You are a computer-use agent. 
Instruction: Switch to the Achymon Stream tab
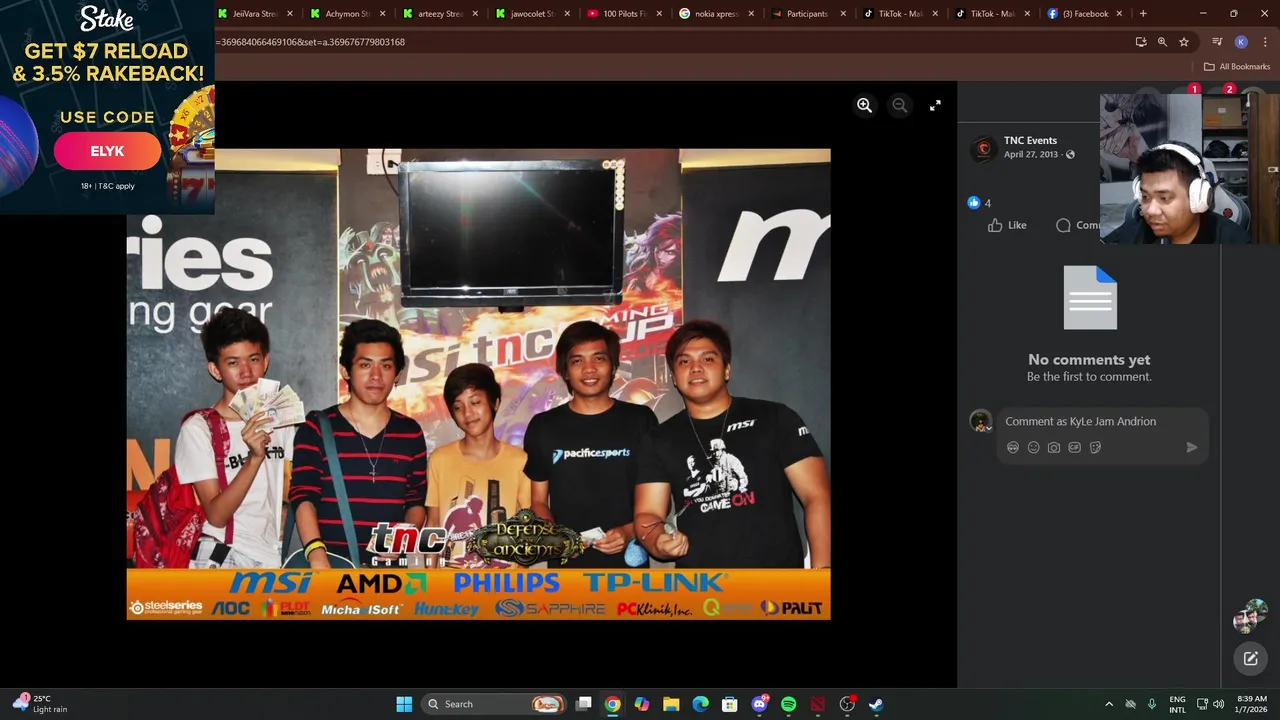click(348, 14)
